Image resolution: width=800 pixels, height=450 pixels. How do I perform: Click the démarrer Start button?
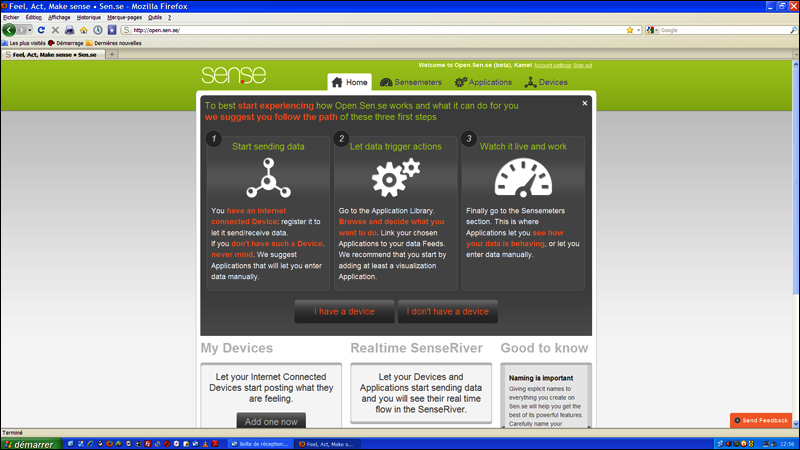[31, 444]
